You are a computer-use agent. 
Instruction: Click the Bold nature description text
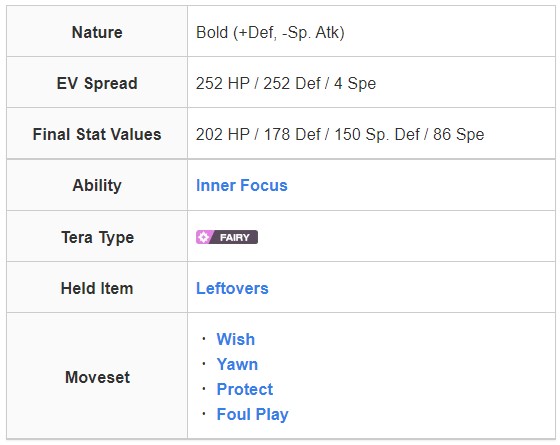pos(270,32)
